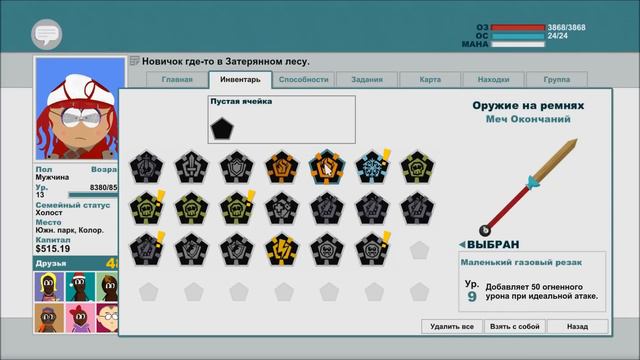Open the Инвентарь tab
Viewport: 640px width, 360px height.
coord(240,80)
